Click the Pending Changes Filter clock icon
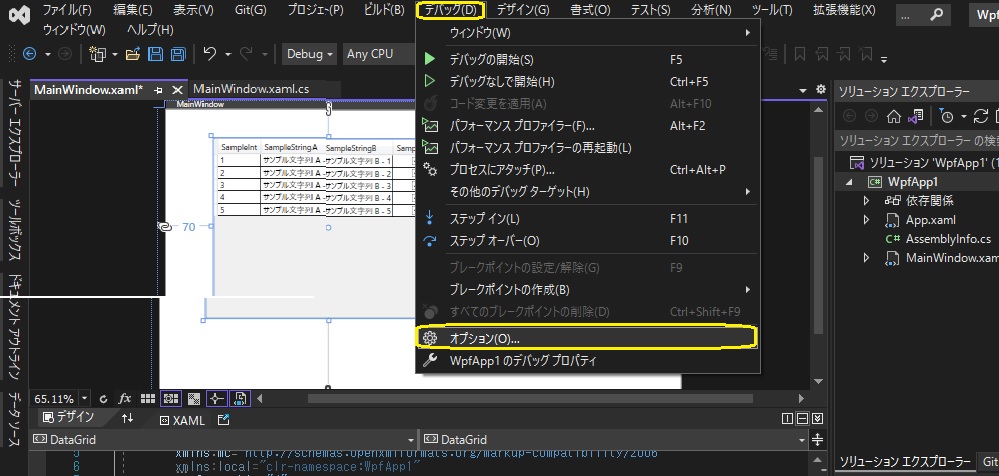Screen dimensions: 999x476 point(947,117)
